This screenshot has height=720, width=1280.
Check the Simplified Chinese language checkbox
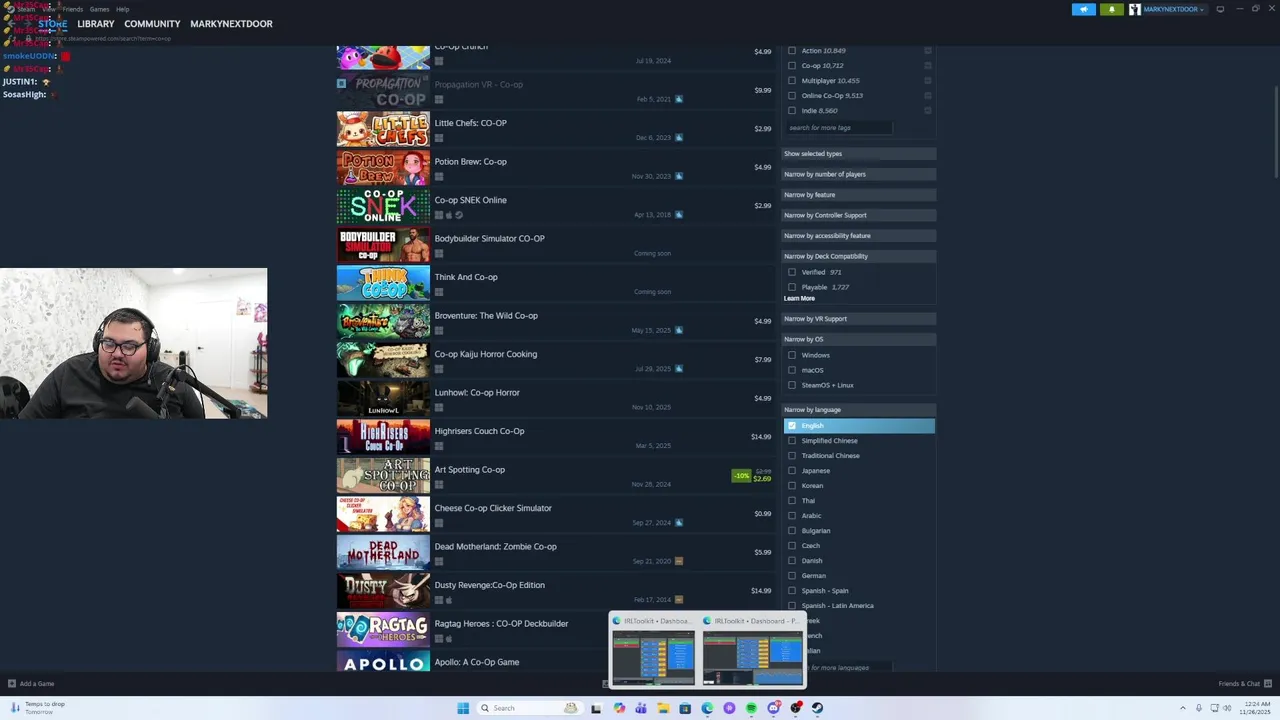(x=792, y=441)
